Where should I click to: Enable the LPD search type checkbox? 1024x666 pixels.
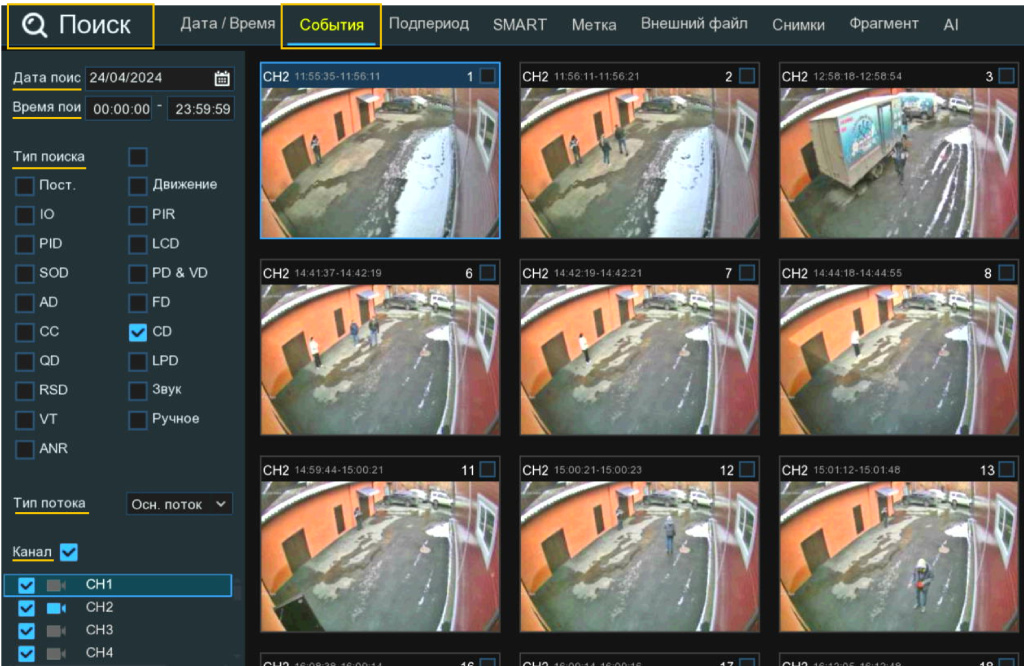(138, 361)
